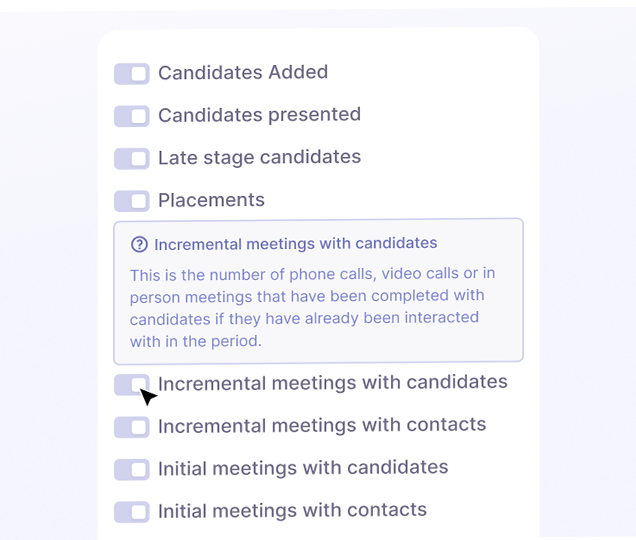The height and width of the screenshot is (540, 636).
Task: Click the question mark help icon
Action: (x=139, y=244)
